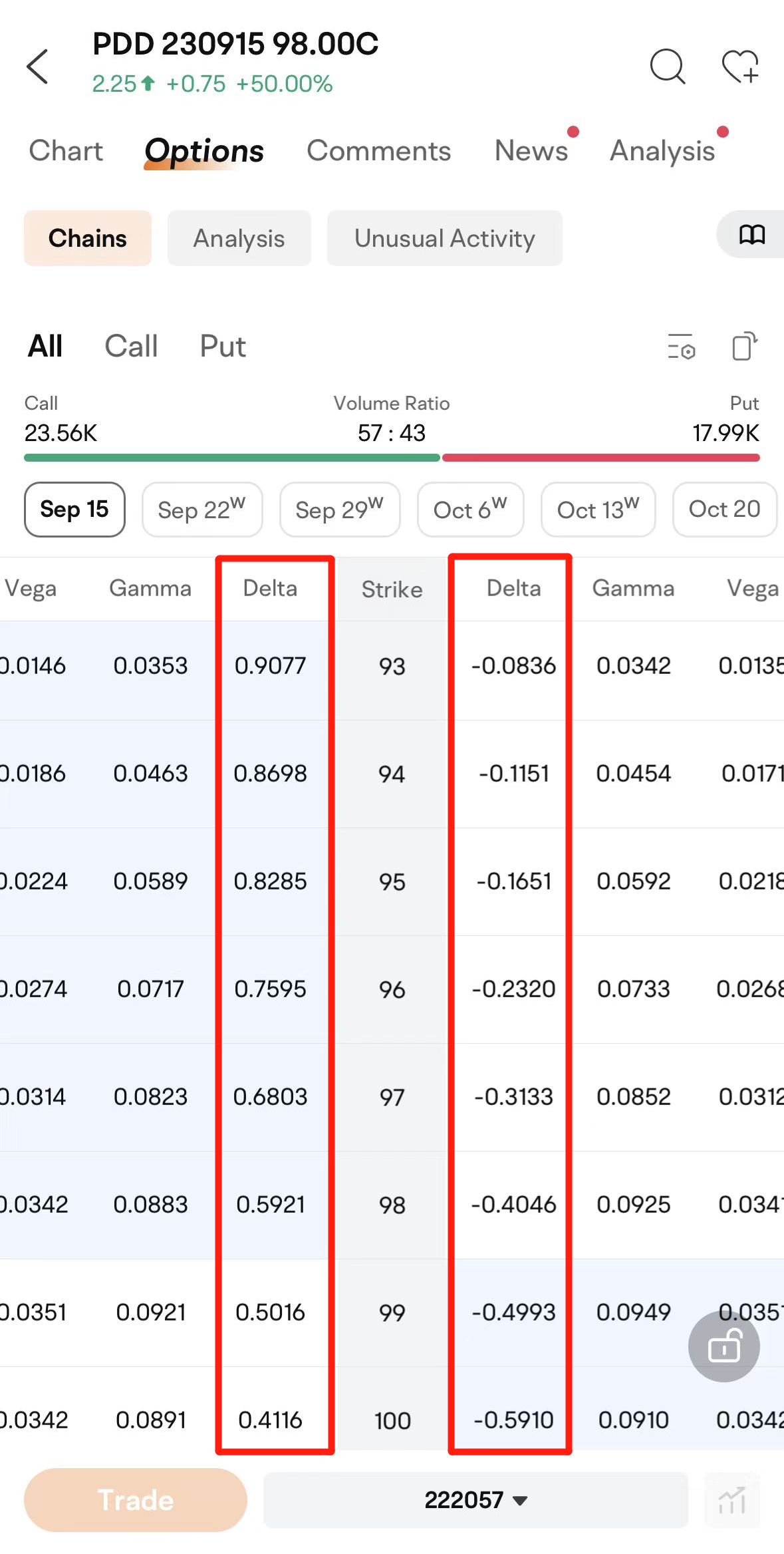
Task: Open Unusual Activity section
Action: tap(444, 238)
